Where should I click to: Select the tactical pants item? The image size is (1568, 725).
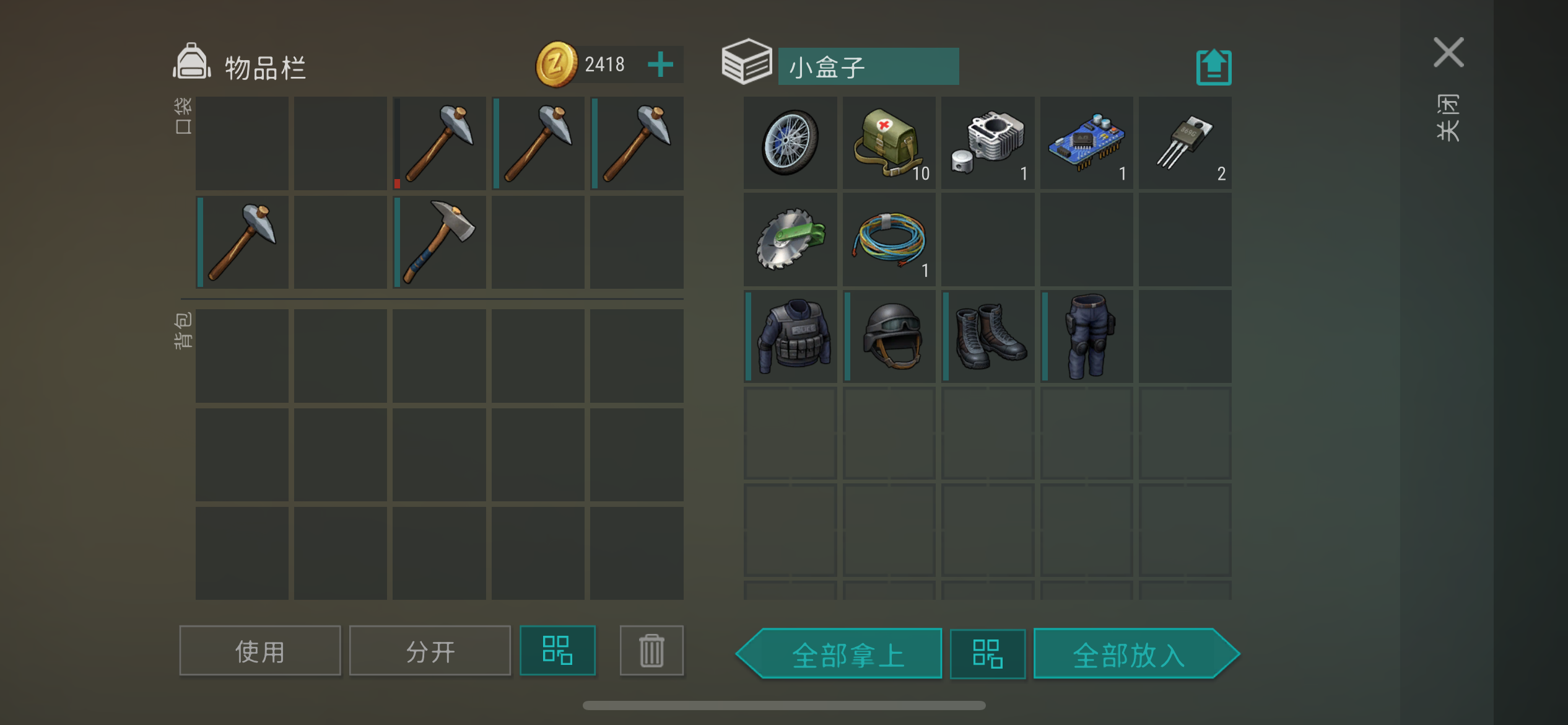[1086, 336]
